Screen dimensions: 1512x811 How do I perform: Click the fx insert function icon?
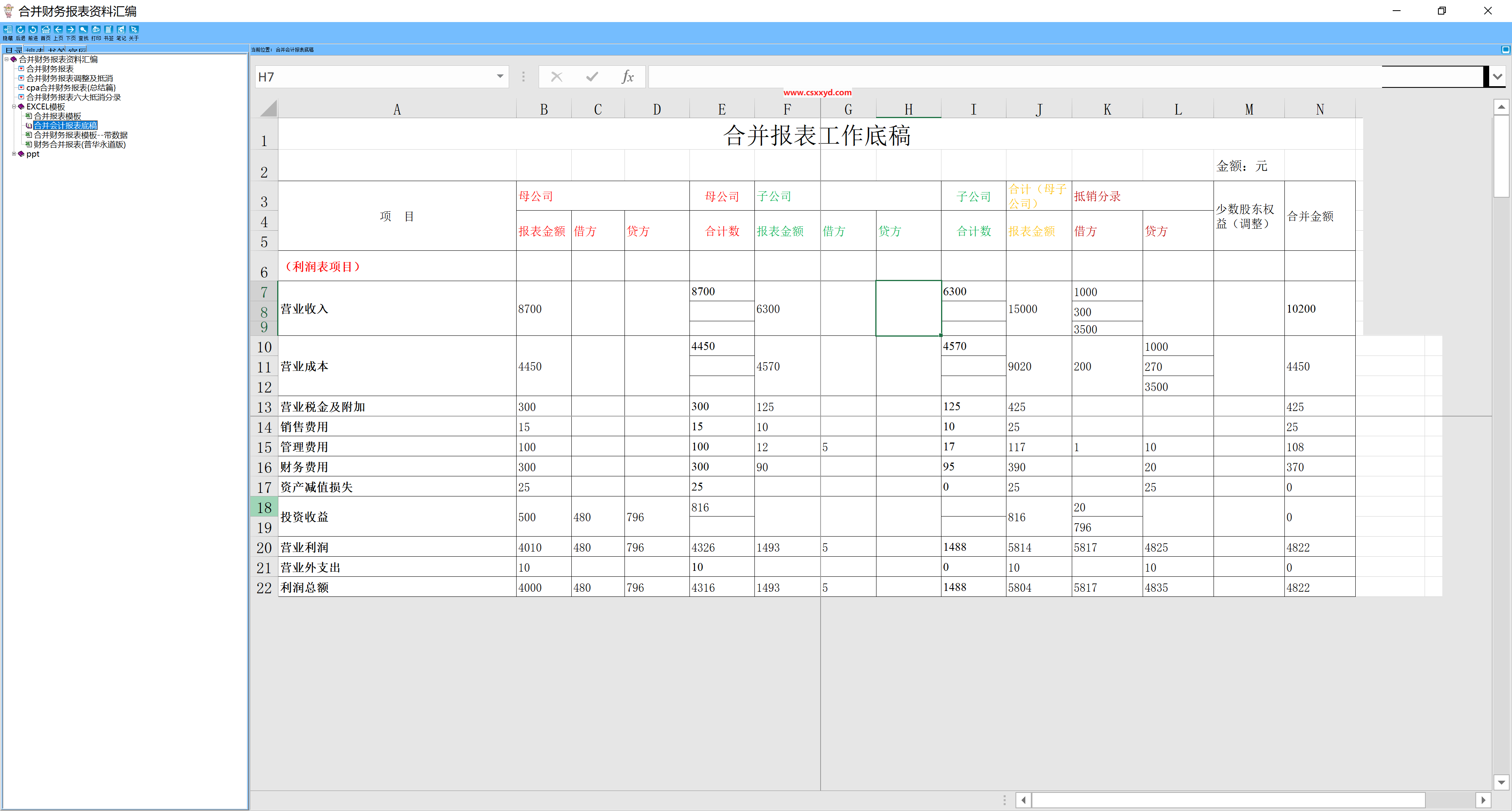628,77
